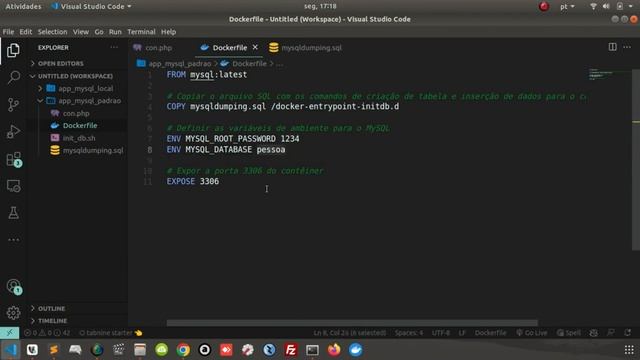Open the Accounts menu icon
Image resolution: width=640 pixels, height=360 pixels.
click(13, 286)
